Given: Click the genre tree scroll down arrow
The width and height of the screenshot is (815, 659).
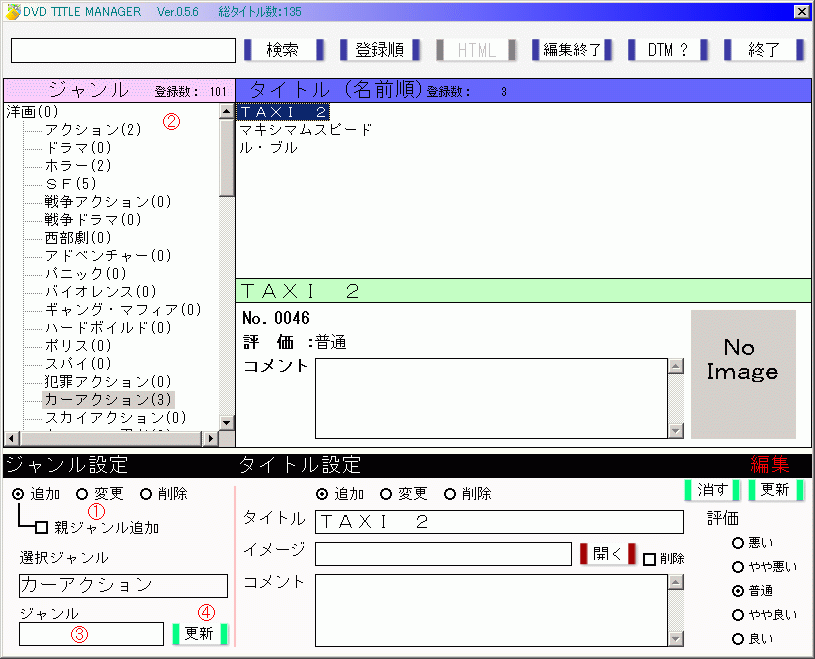Looking at the screenshot, I should [x=227, y=423].
